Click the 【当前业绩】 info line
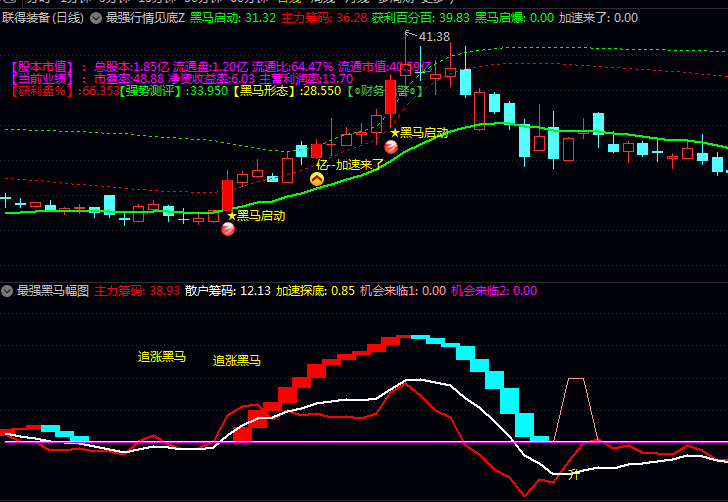Image resolution: width=728 pixels, height=502 pixels. [182, 79]
